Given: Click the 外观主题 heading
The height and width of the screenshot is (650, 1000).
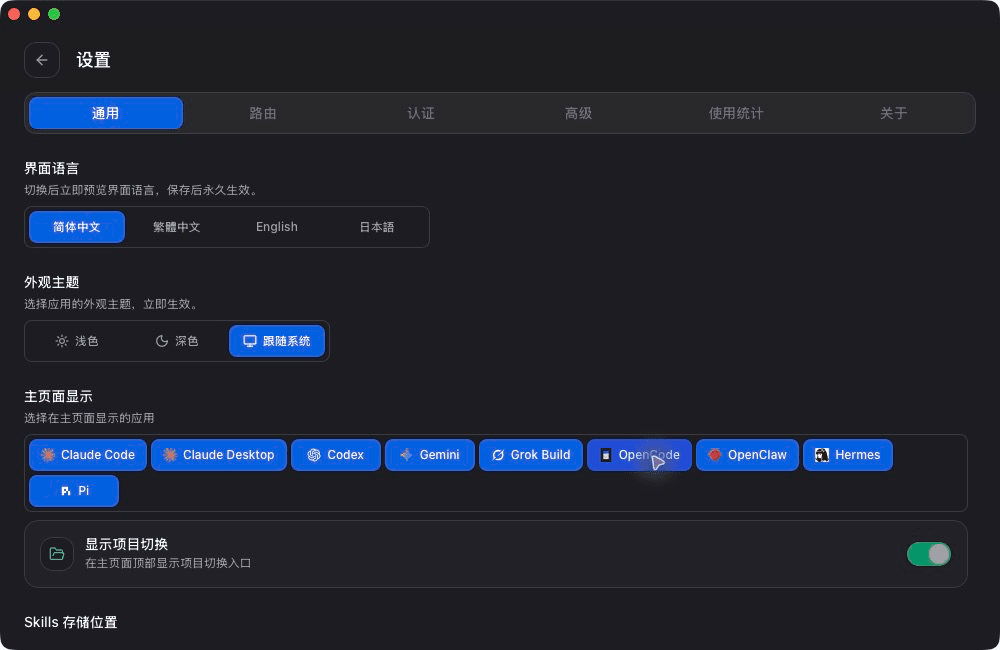Looking at the screenshot, I should (52, 282).
